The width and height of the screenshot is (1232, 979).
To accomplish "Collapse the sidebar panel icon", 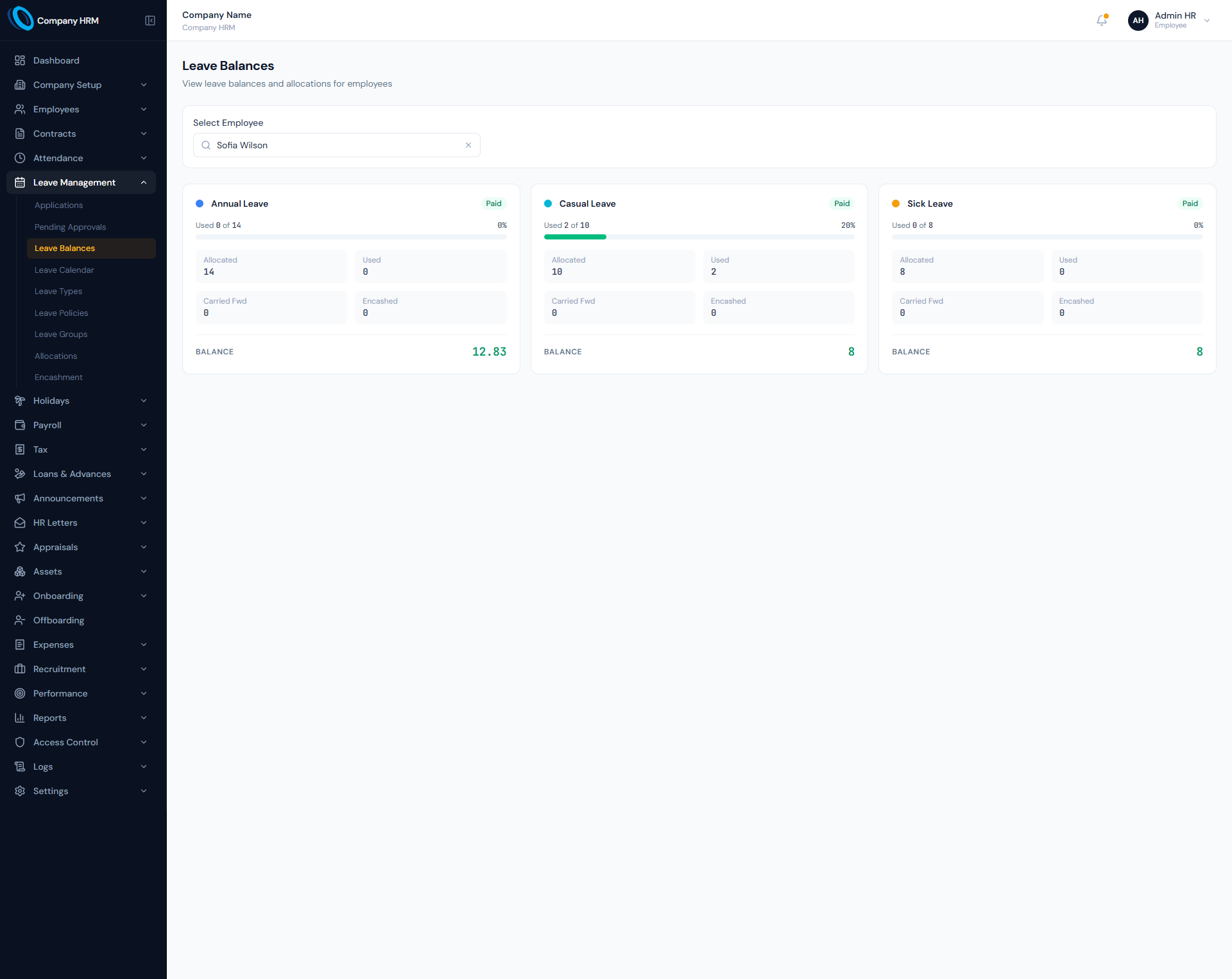I will pyautogui.click(x=150, y=21).
